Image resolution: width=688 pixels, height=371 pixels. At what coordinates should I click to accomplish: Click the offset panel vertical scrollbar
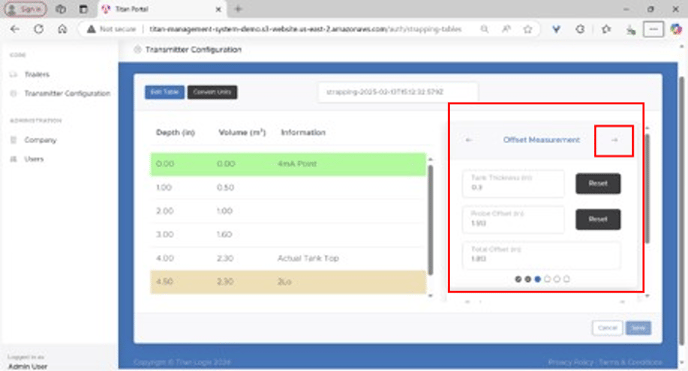(648, 189)
